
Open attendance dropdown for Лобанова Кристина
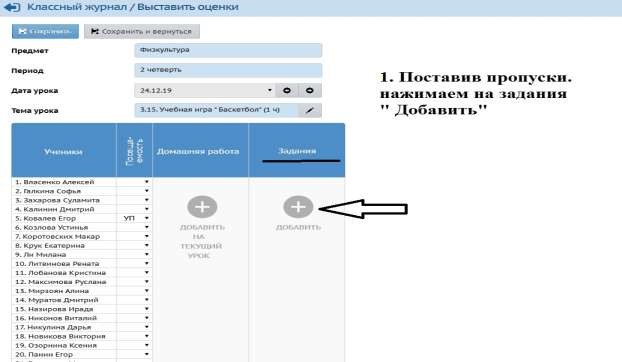point(146,273)
